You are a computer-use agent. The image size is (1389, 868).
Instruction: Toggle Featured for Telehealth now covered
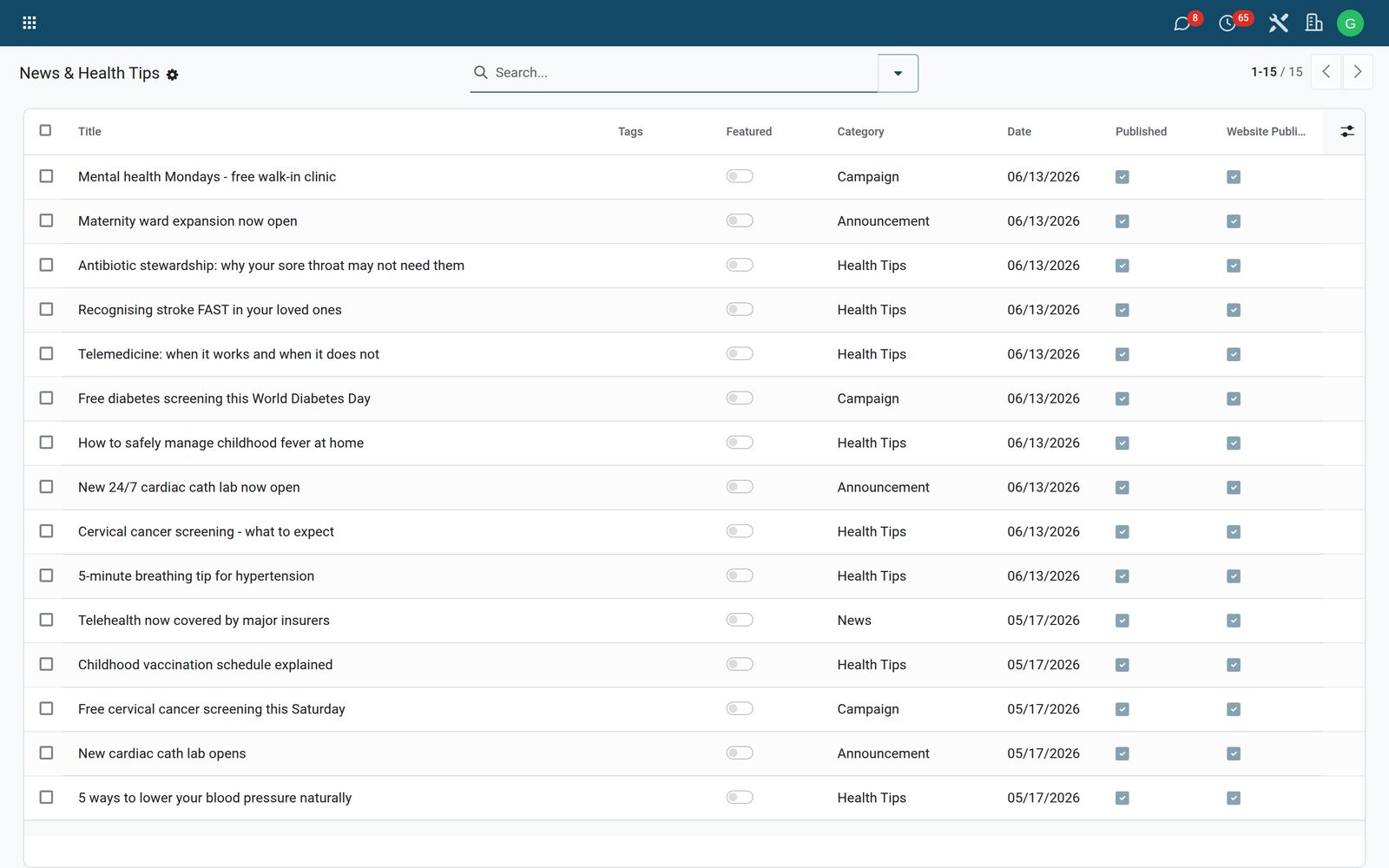coord(740,620)
